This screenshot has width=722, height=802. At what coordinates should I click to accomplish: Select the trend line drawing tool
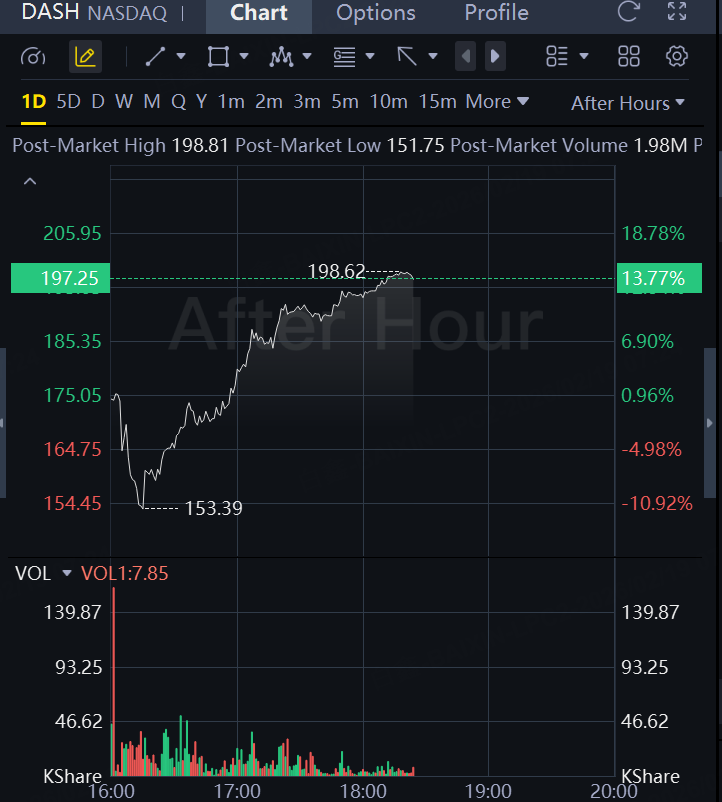click(x=155, y=56)
